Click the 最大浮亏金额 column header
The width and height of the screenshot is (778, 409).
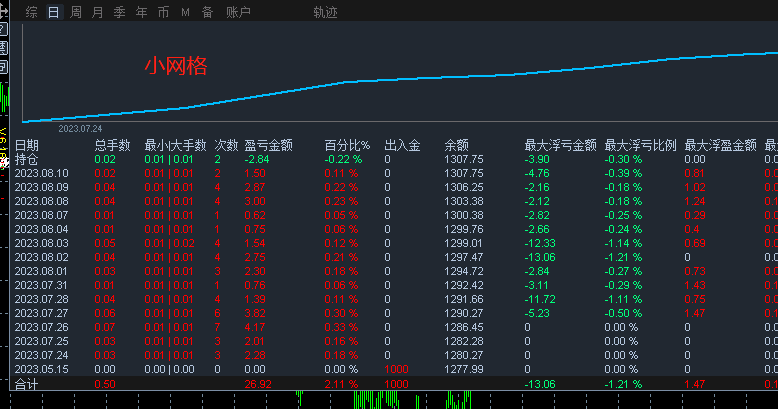560,145
